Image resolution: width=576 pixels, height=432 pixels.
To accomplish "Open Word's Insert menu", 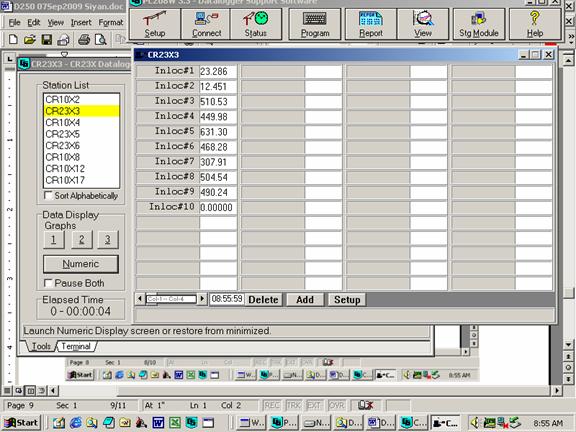I will 81,22.
